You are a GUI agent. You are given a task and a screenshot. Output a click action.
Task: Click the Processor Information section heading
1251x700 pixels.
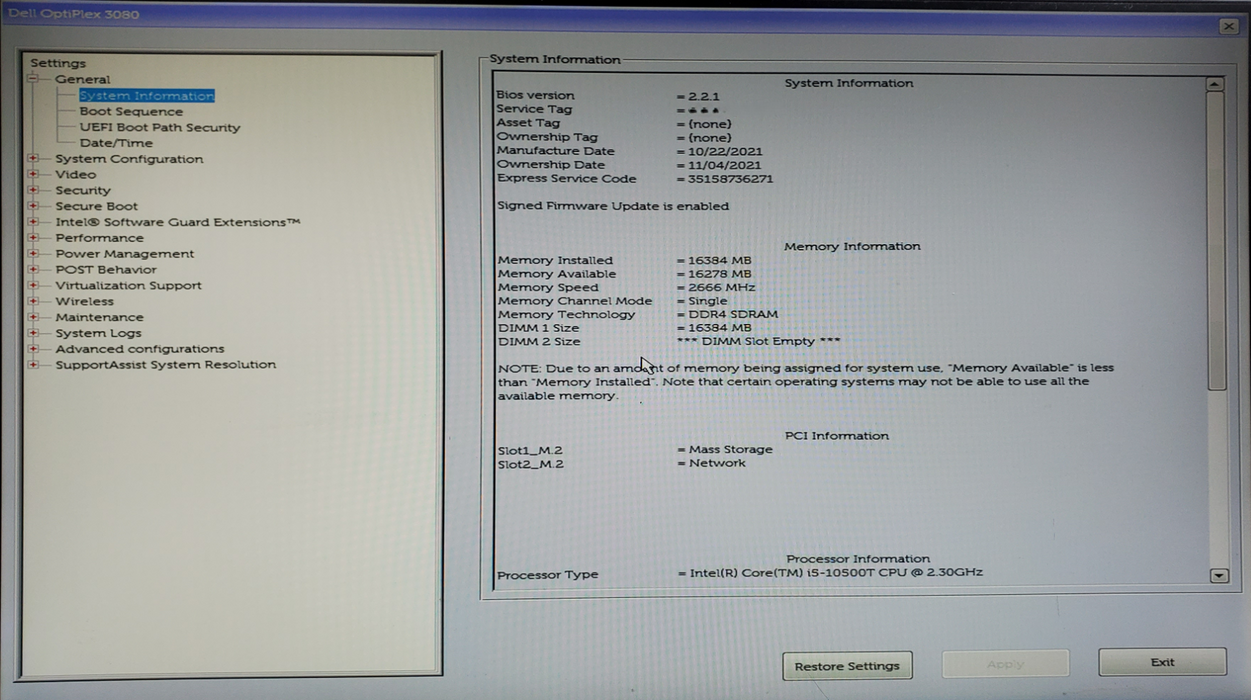(x=858, y=559)
